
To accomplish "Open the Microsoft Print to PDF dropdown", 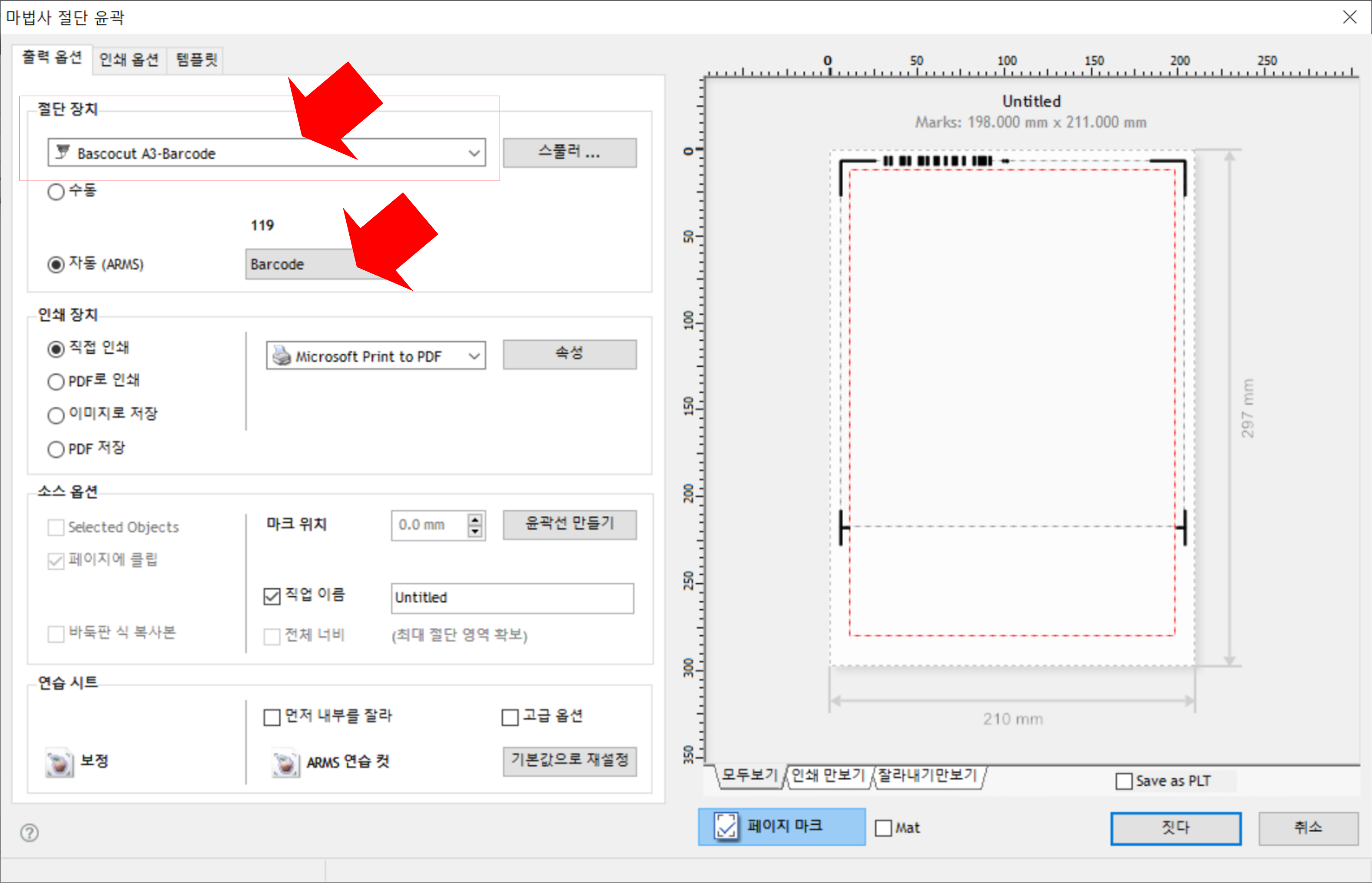I will click(x=474, y=356).
